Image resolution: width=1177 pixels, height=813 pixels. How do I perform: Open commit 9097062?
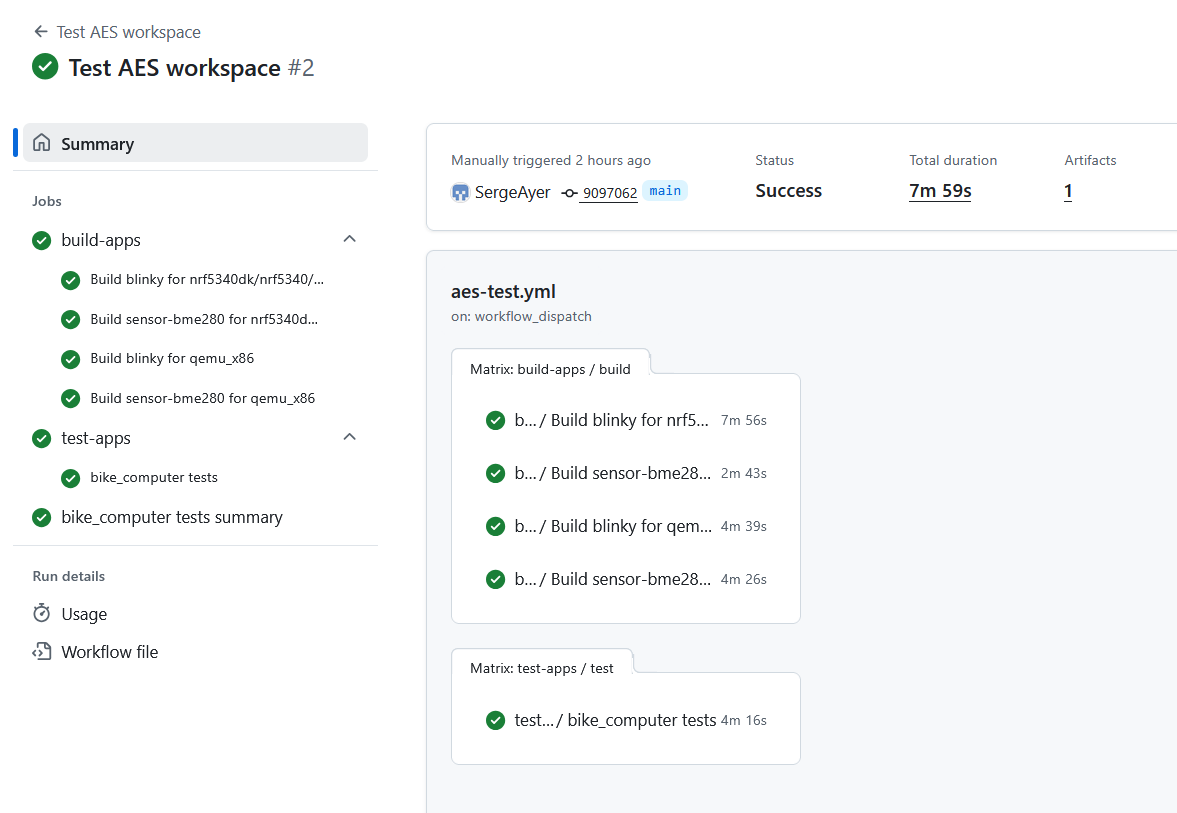coord(612,192)
